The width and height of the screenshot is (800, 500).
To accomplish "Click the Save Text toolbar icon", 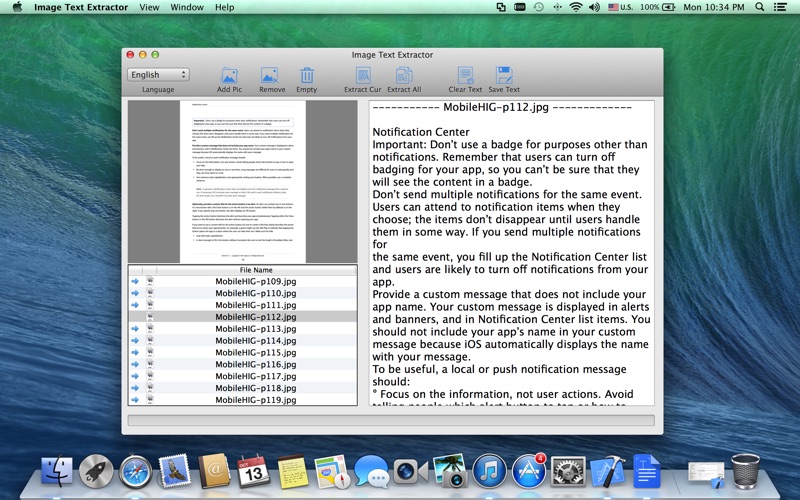I will [x=504, y=76].
